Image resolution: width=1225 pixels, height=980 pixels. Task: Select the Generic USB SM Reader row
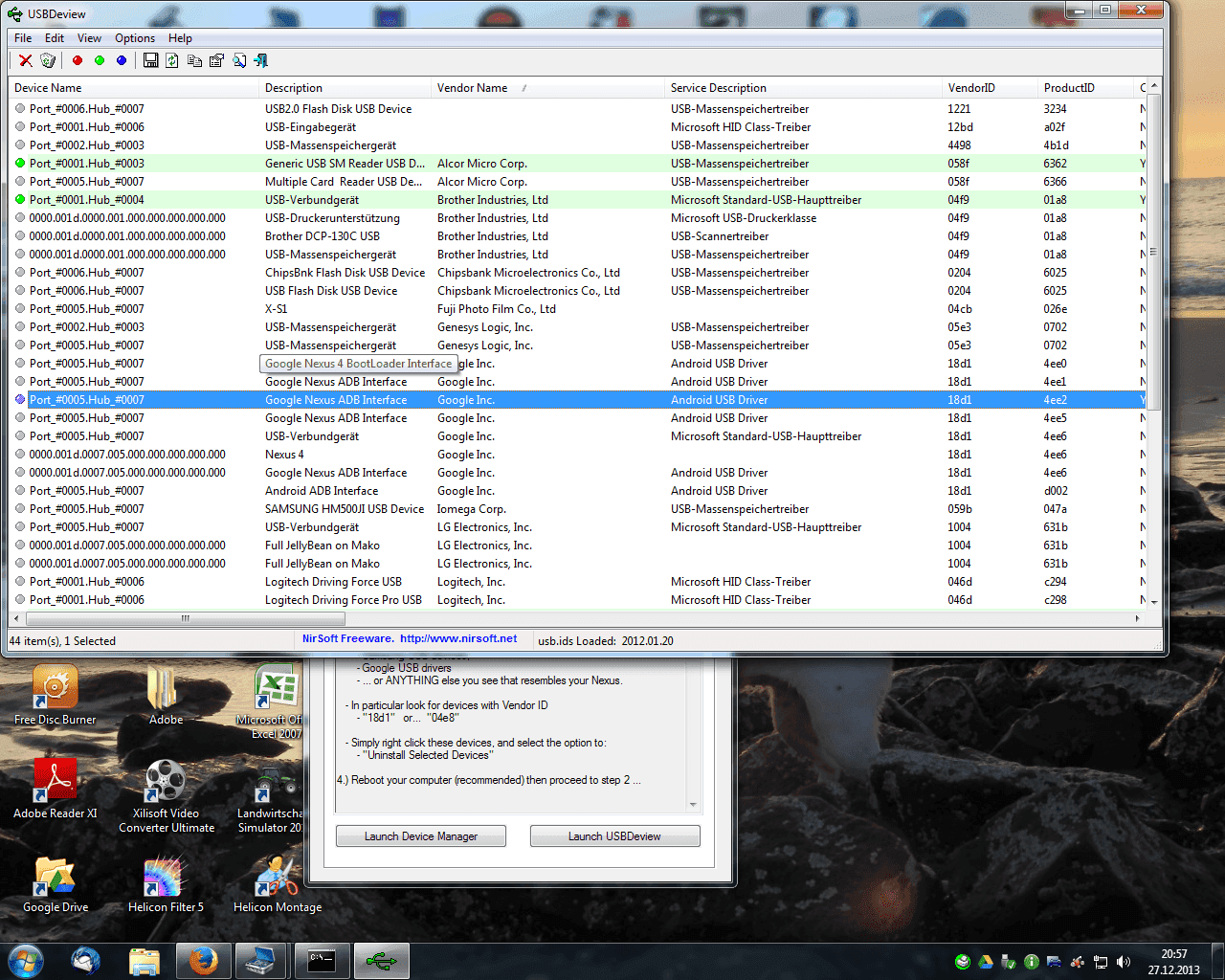tap(578, 164)
